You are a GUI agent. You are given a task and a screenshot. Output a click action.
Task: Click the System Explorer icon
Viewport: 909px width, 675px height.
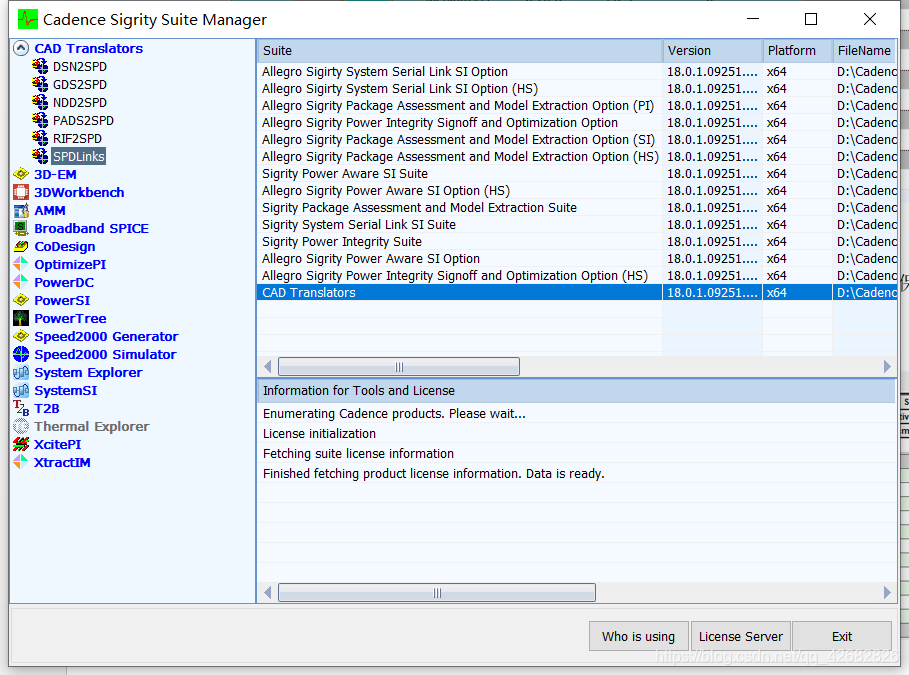coord(21,372)
